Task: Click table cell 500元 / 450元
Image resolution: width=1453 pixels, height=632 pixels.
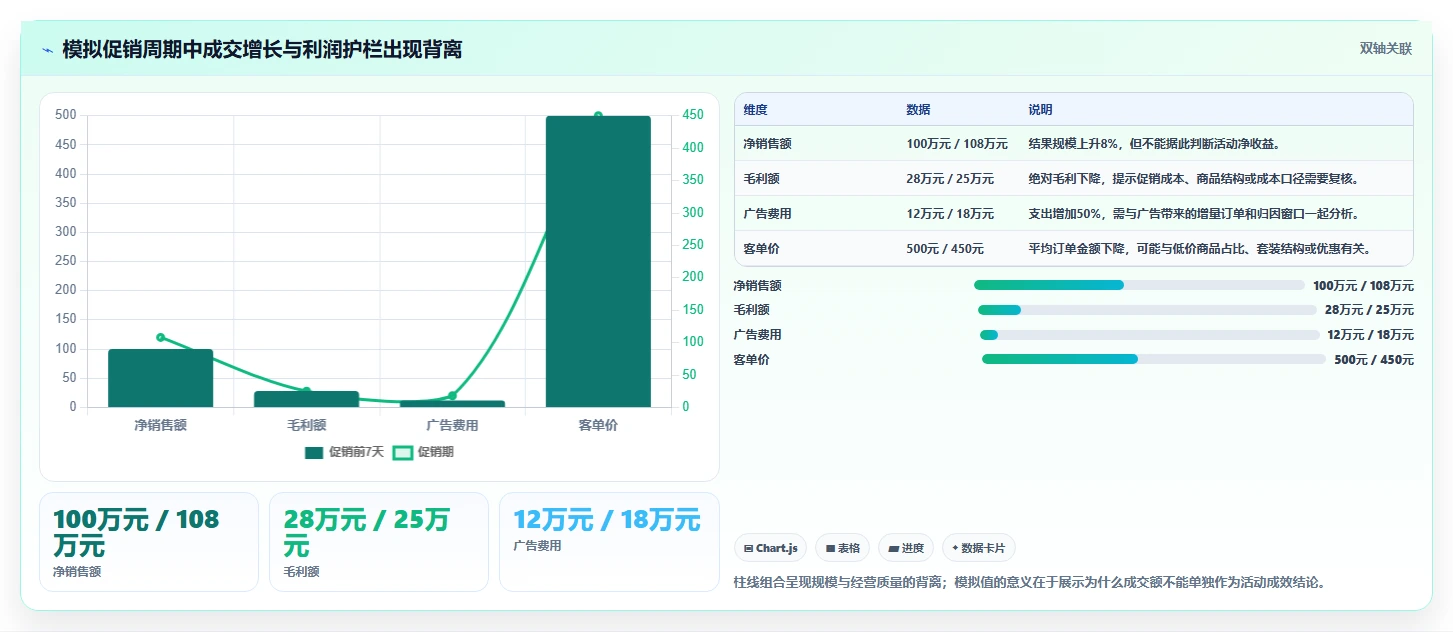Action: pyautogui.click(x=945, y=249)
